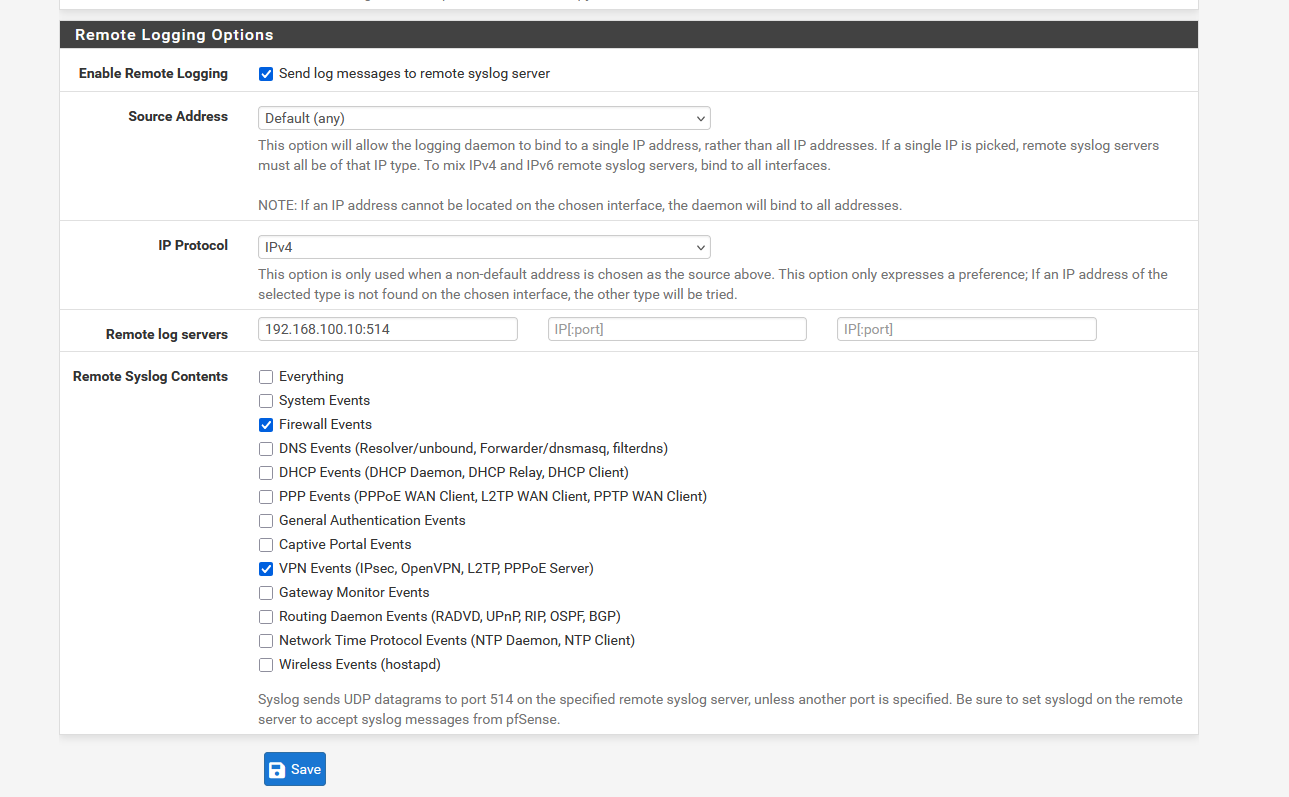
Task: Uncheck the VPN Events checkbox
Action: coord(266,569)
